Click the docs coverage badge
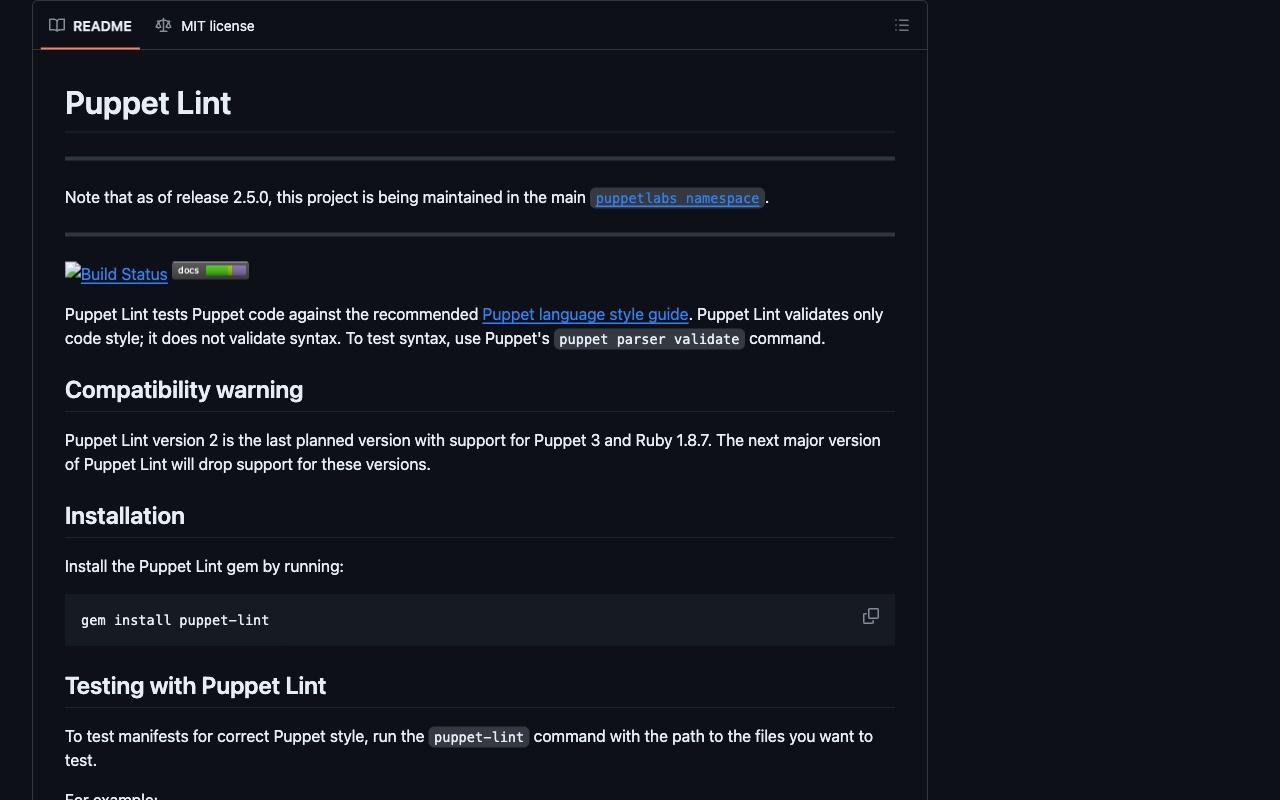 [x=210, y=270]
